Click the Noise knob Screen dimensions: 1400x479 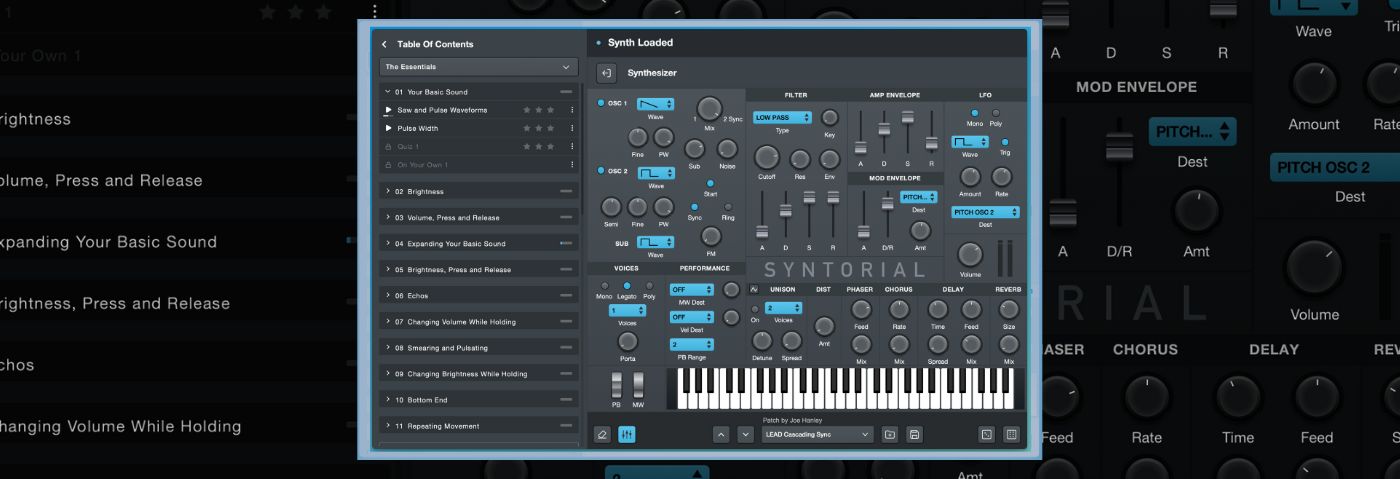coord(727,149)
